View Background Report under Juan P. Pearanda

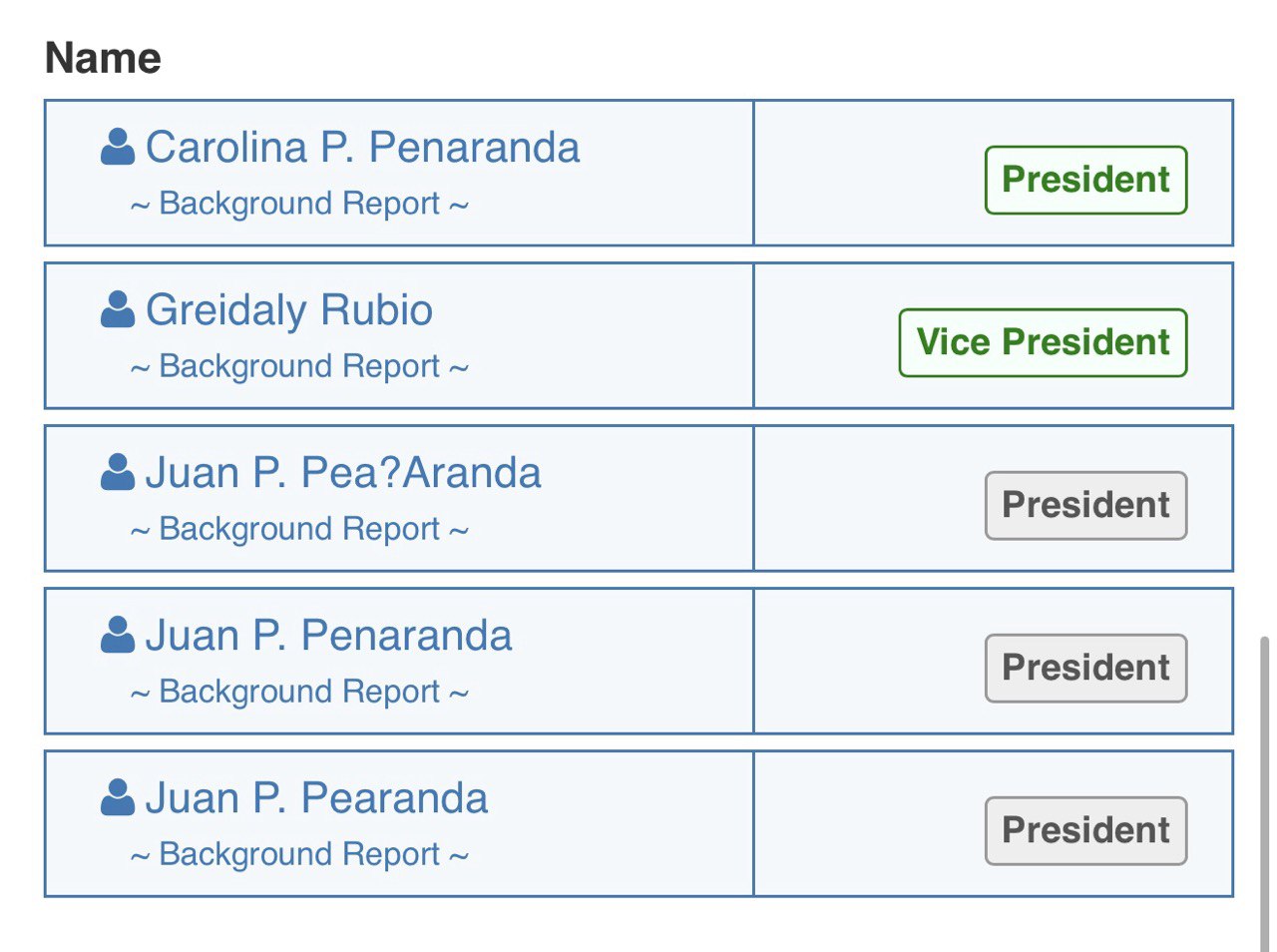299,854
